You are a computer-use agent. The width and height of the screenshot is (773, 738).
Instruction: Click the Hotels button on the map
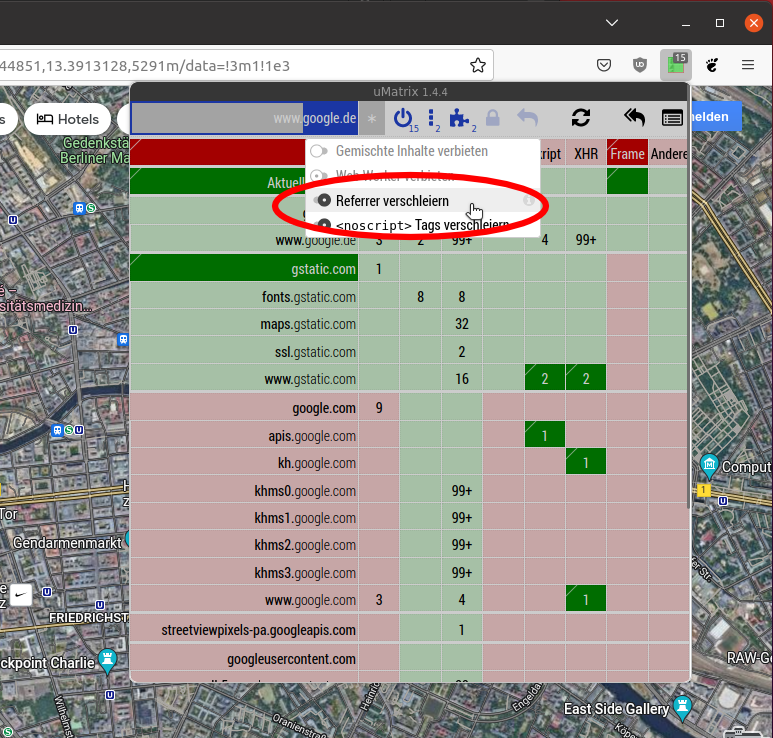coord(68,119)
